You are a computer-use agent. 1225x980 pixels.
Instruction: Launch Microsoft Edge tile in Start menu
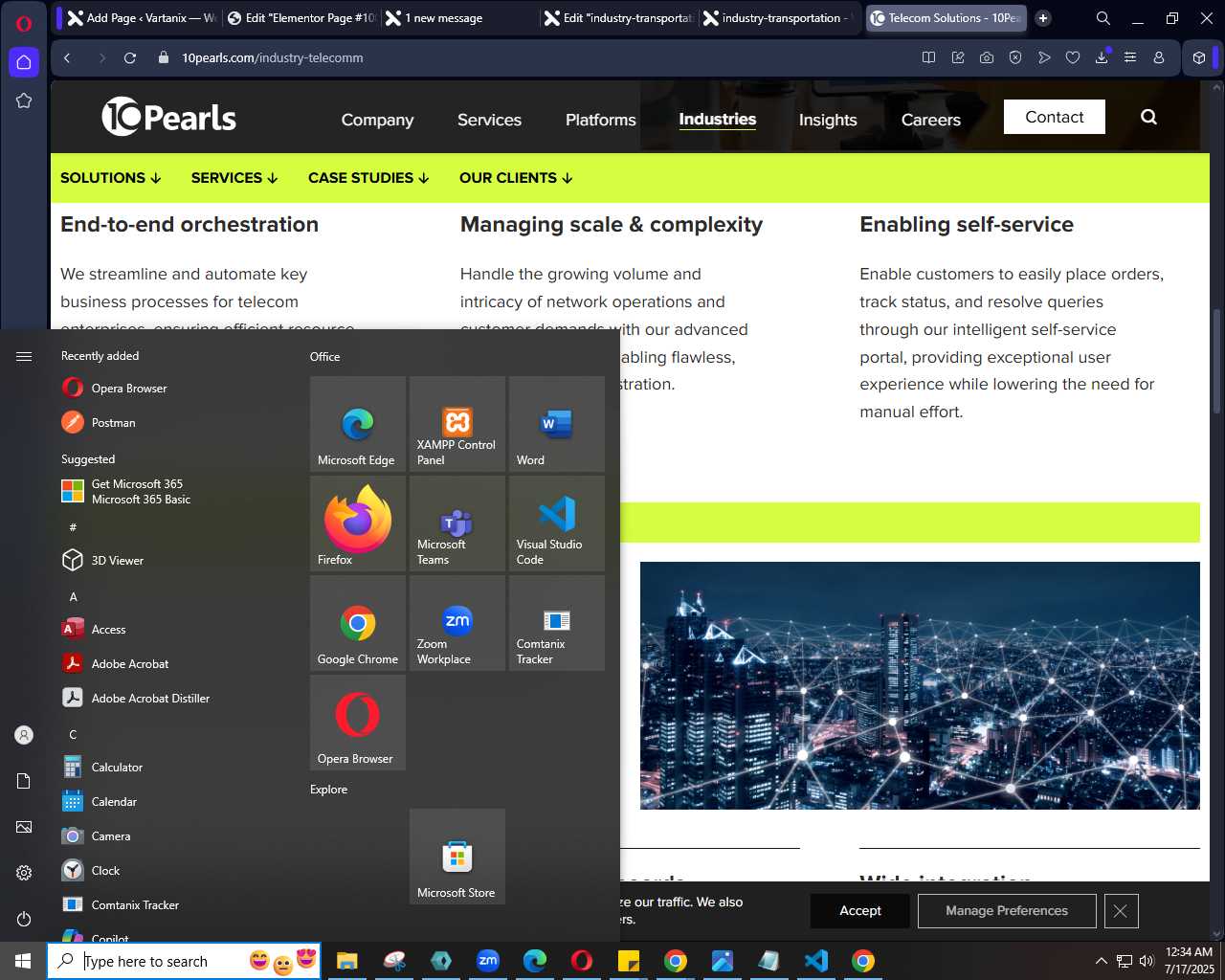358,424
